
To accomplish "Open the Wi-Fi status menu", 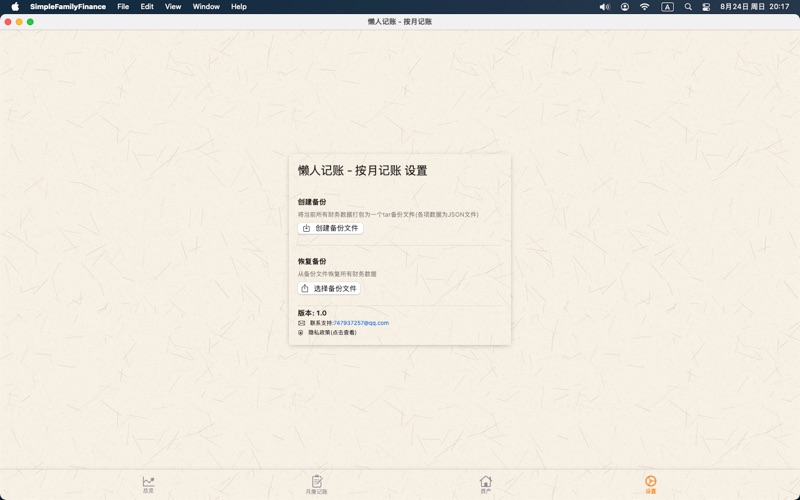I will [645, 7].
